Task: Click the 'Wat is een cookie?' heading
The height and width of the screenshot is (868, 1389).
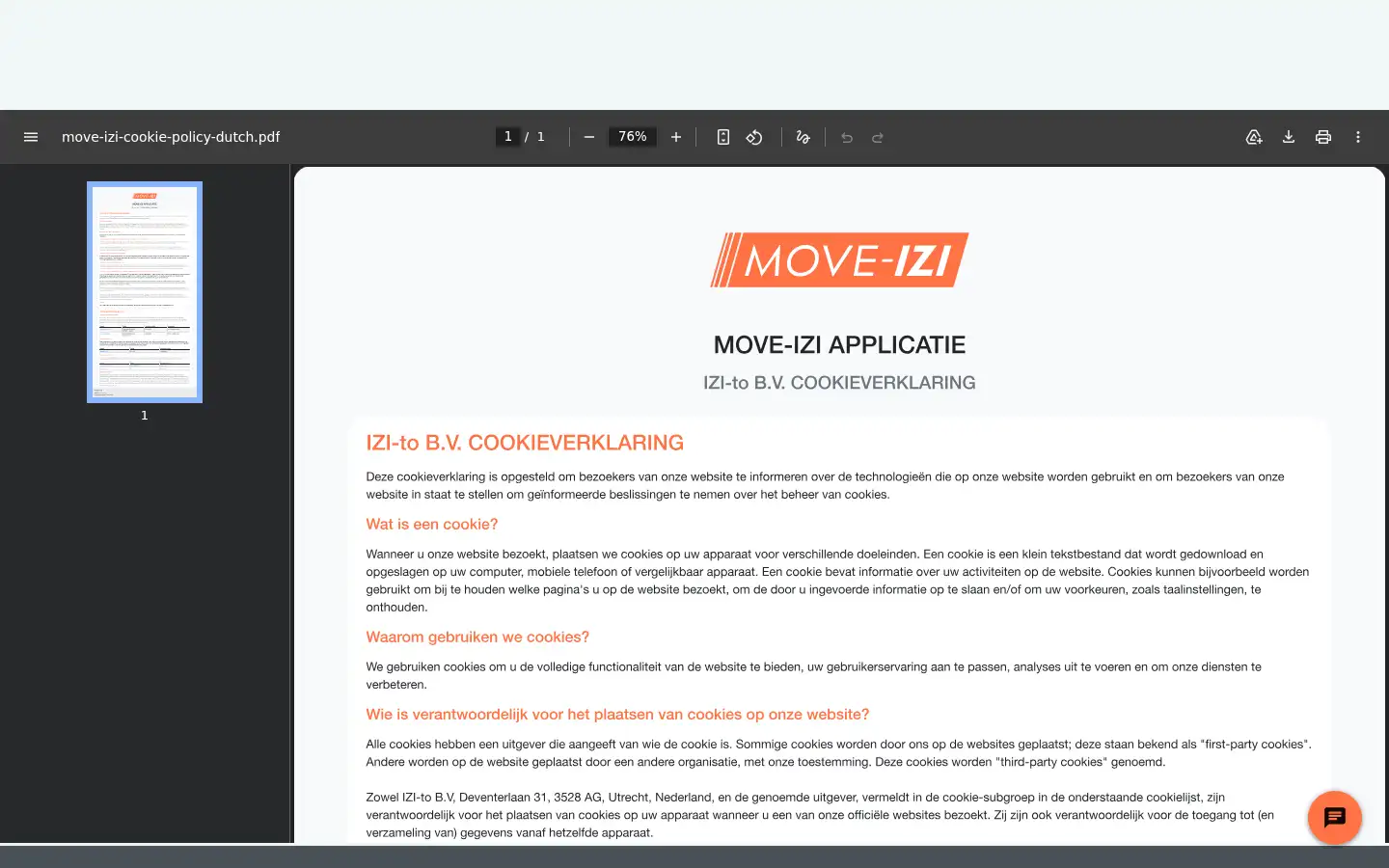Action: [x=432, y=525]
